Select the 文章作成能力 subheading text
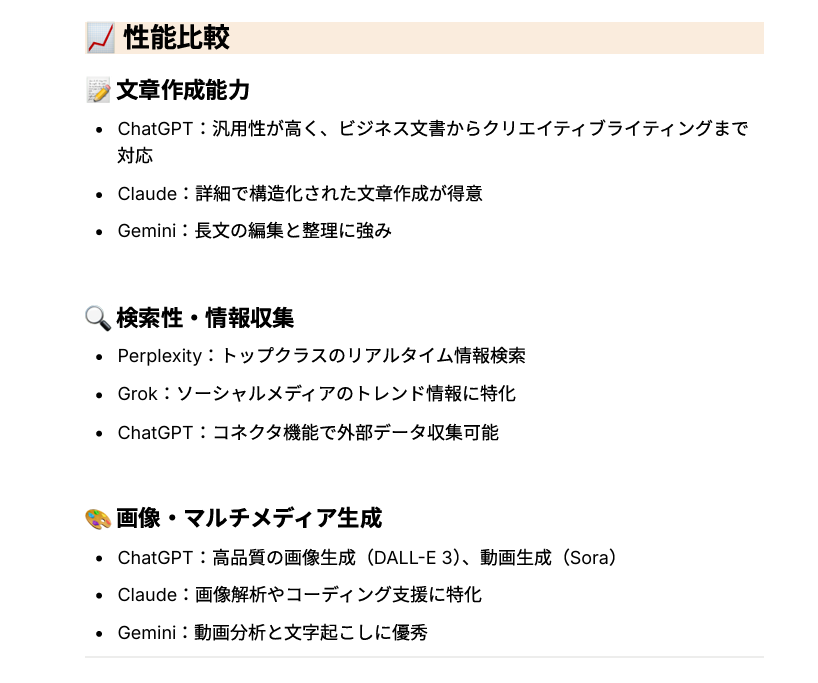 tap(183, 91)
